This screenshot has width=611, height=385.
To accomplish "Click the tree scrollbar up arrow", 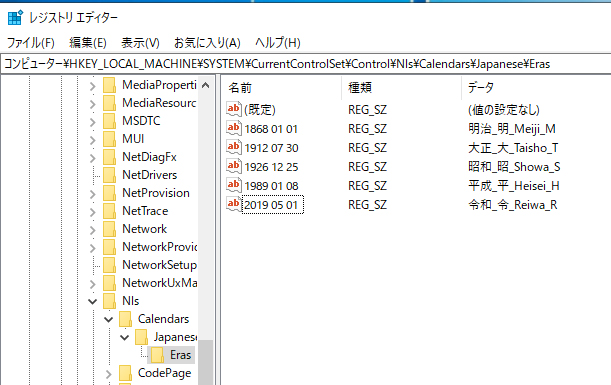I will point(206,85).
